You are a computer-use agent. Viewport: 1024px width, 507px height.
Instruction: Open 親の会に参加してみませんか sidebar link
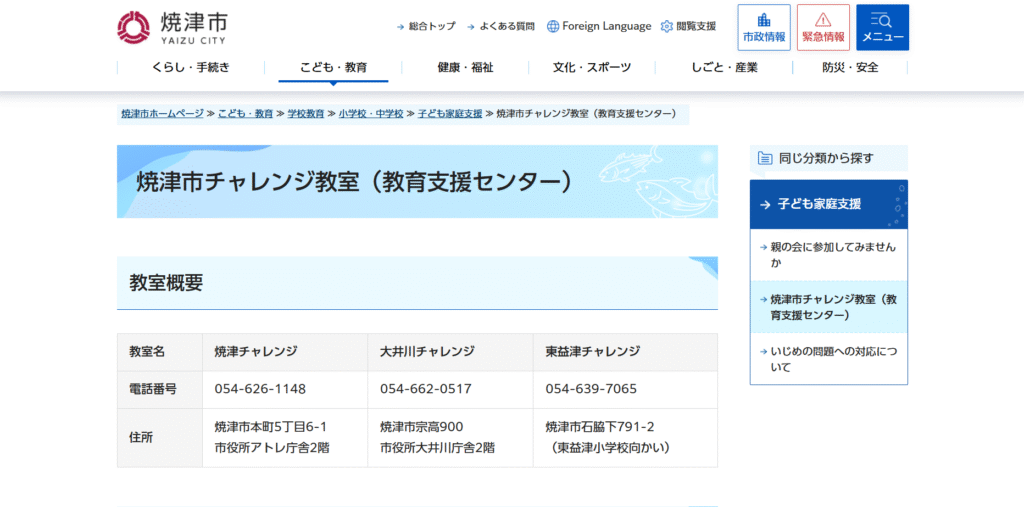832,255
